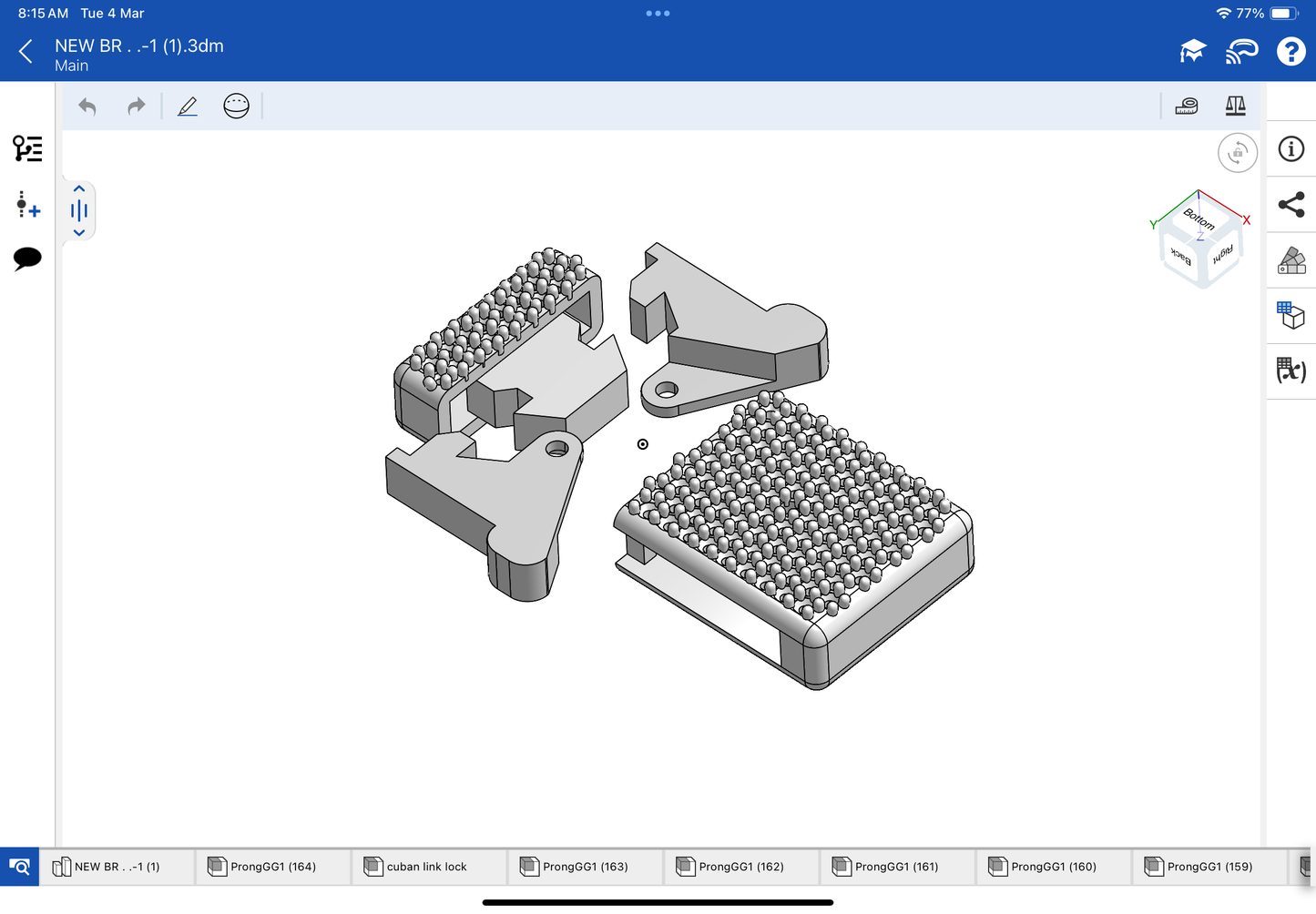Switch to the cuban link lock tab
Viewport: 1316px width, 914px height.
(x=426, y=867)
